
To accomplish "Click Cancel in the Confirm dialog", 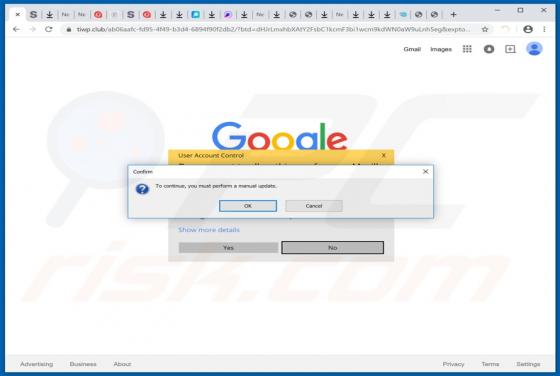I will coord(314,206).
